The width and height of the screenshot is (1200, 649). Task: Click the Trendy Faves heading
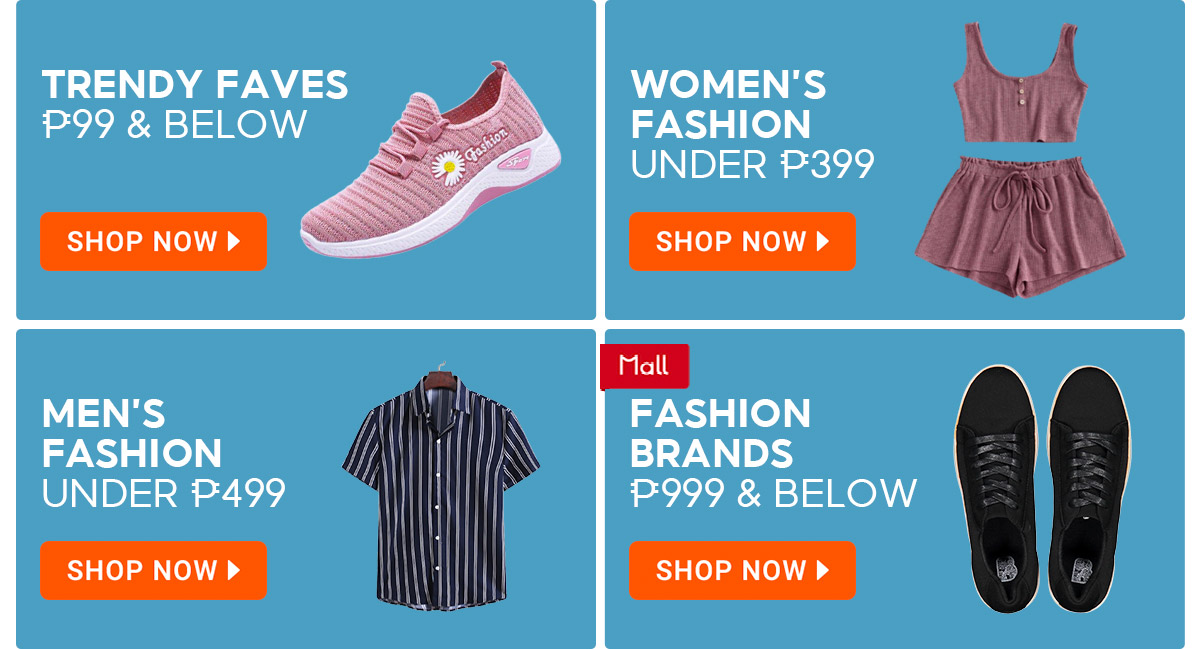point(195,84)
